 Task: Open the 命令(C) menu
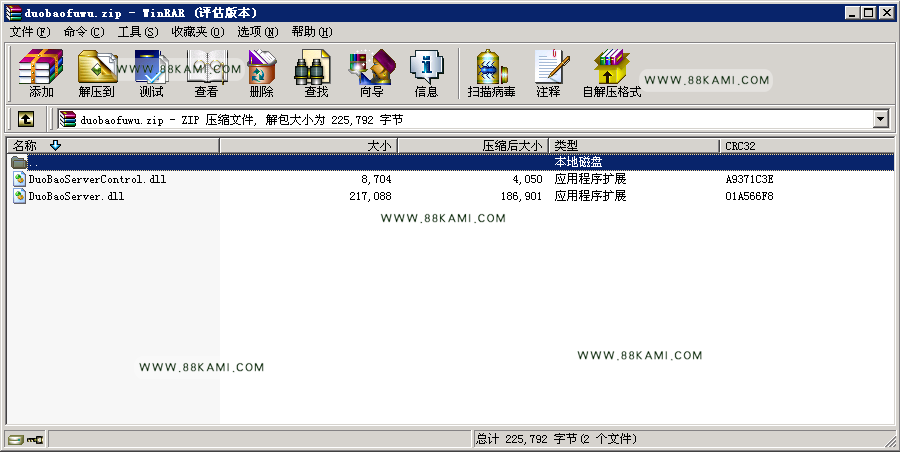84,32
